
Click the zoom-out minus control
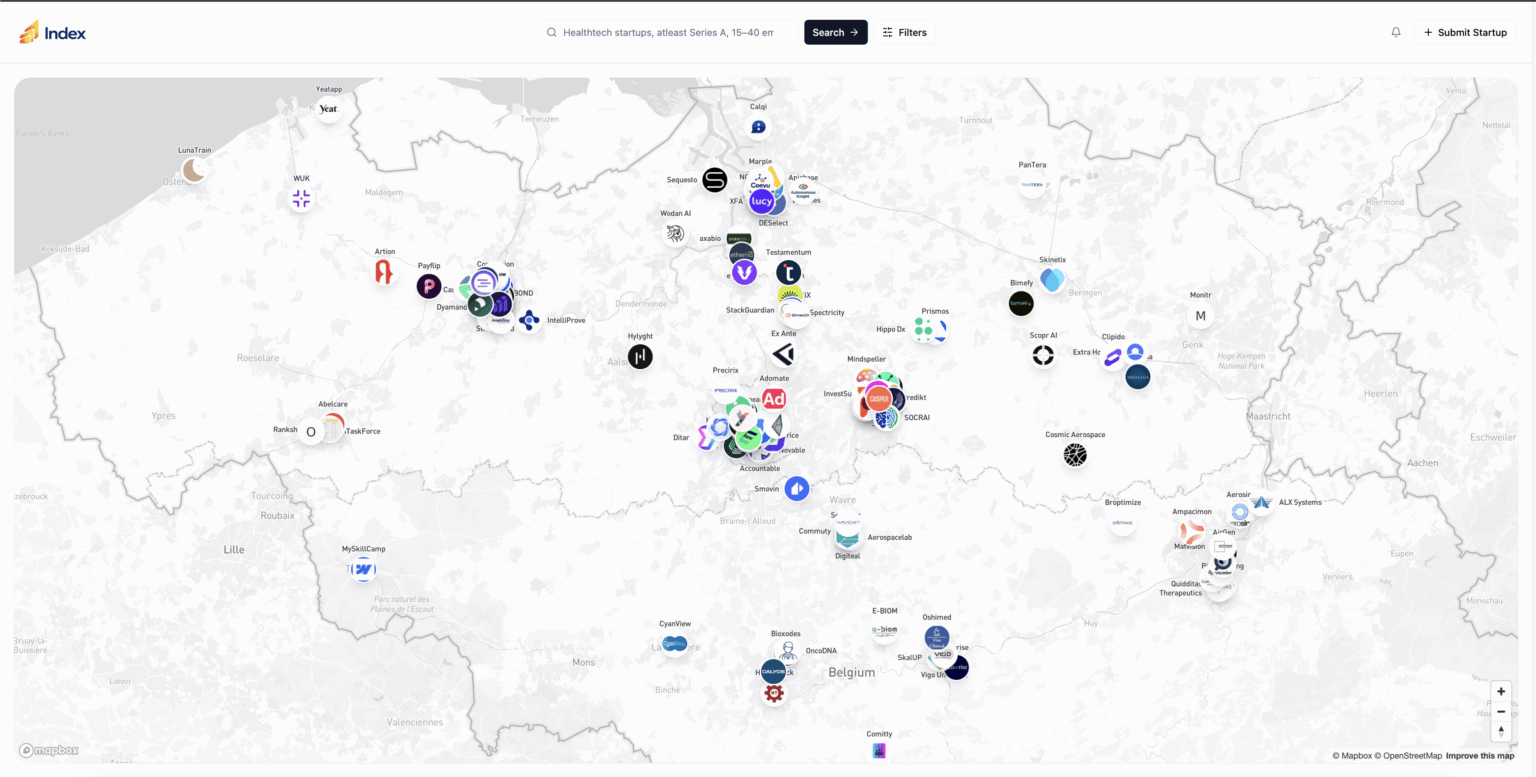tap(1501, 711)
